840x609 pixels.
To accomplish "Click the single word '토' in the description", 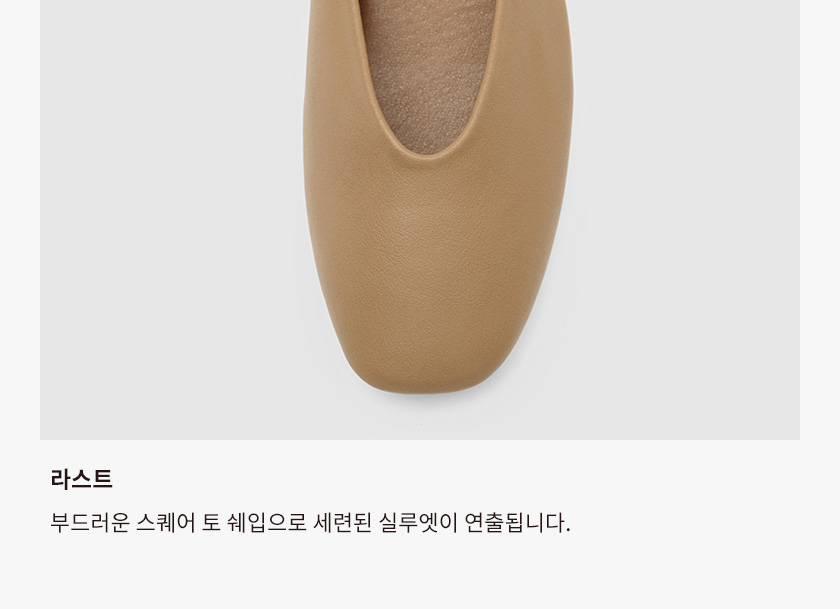I will 211,522.
